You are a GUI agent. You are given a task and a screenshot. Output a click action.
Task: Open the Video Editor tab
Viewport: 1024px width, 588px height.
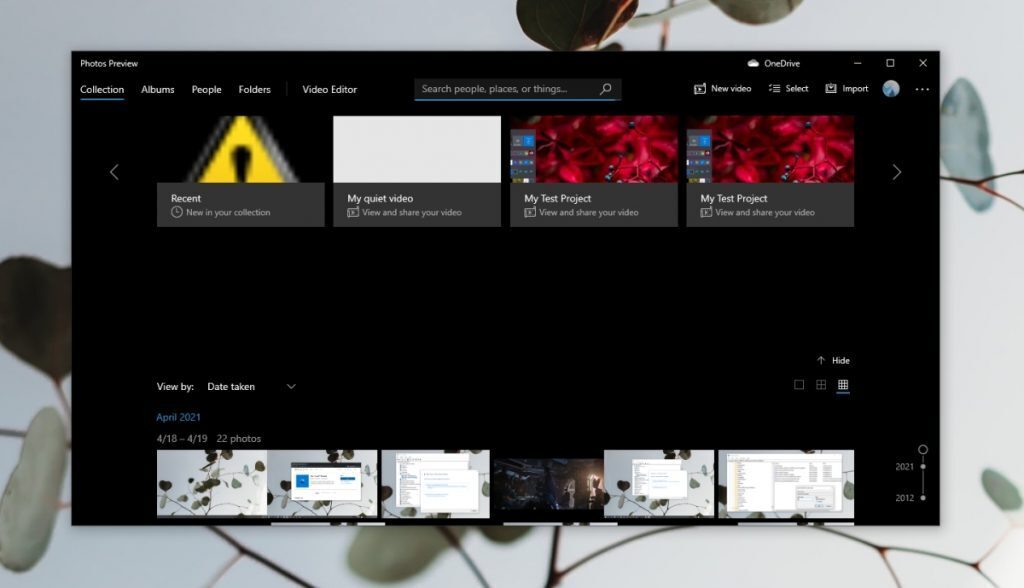(x=329, y=89)
